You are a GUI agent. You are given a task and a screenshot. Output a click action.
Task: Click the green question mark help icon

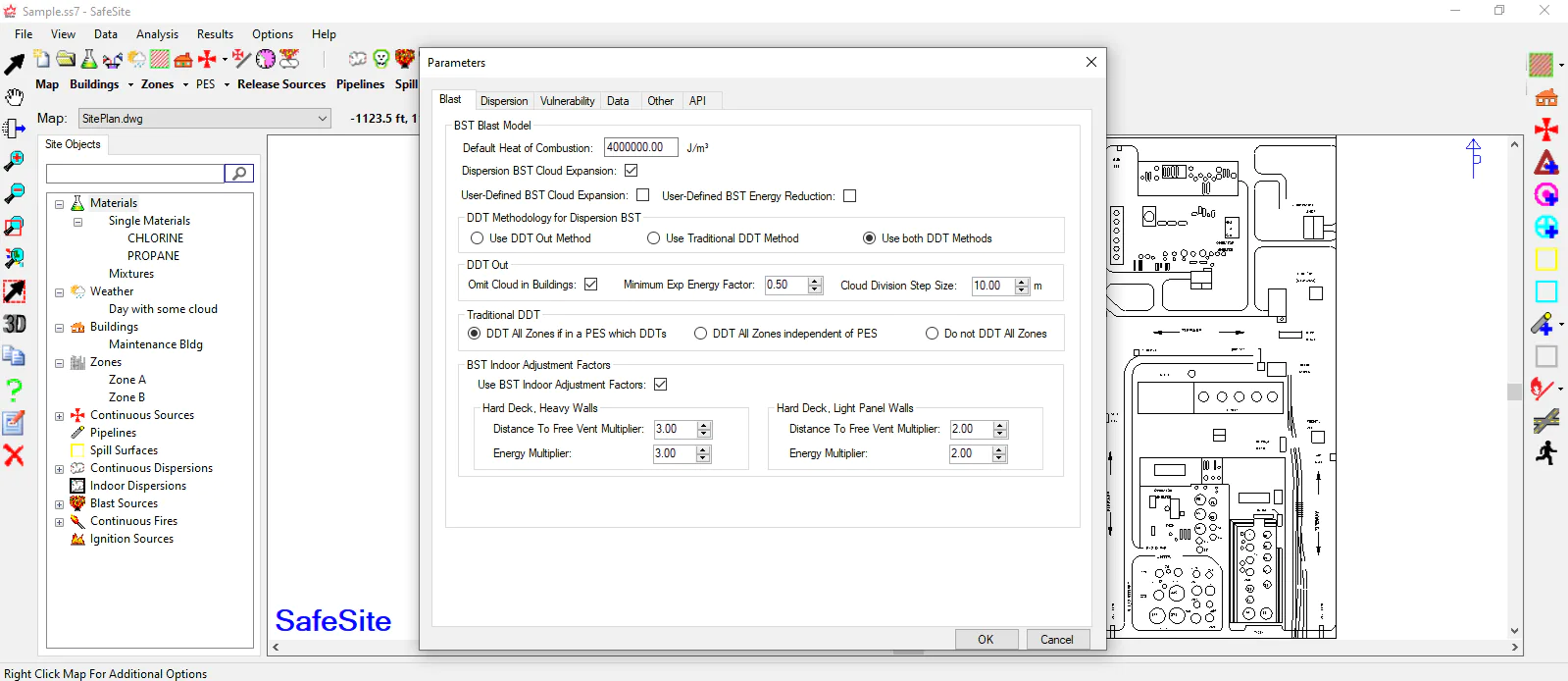coord(14,390)
